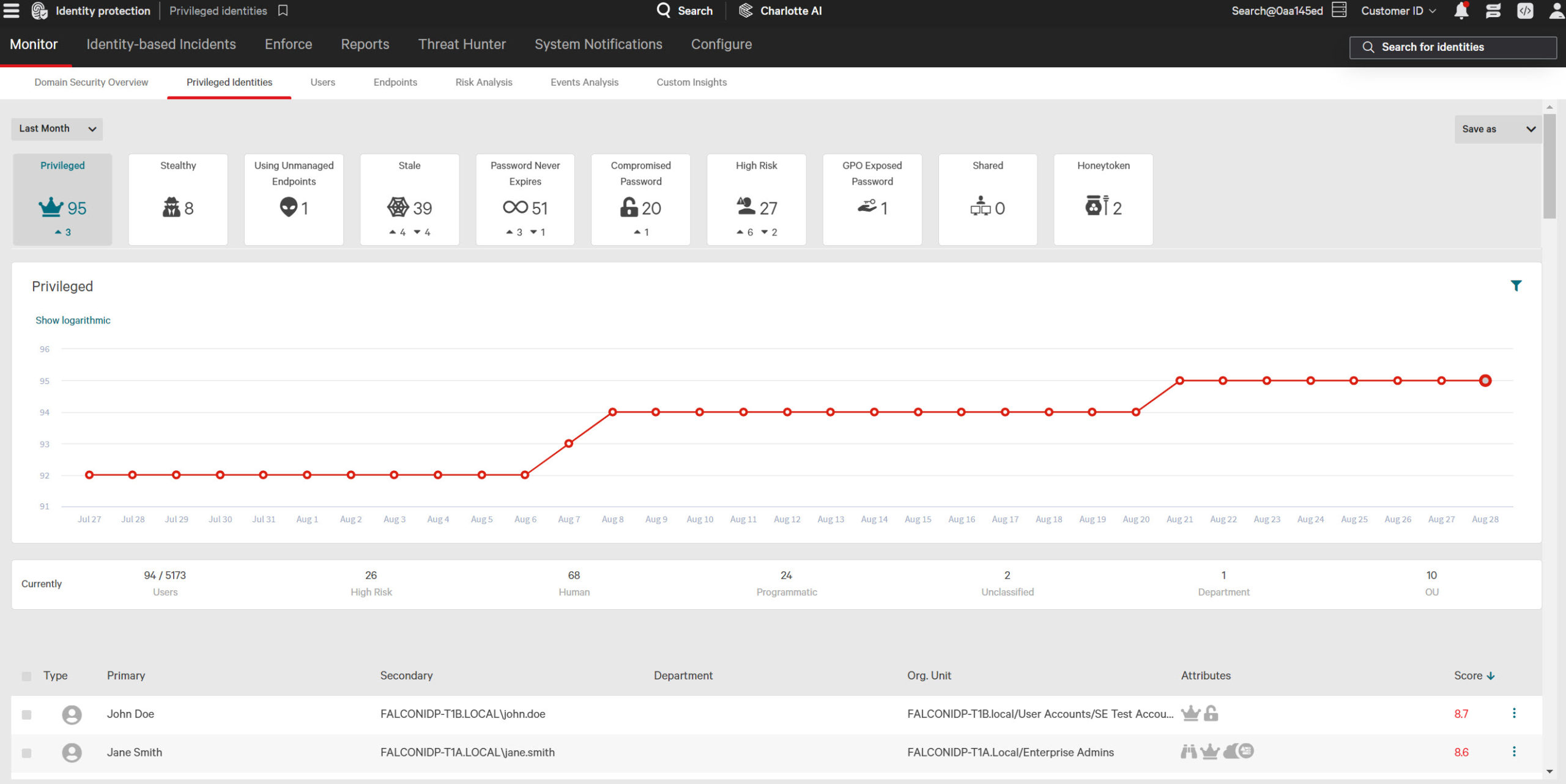Open the code developer tools icon
This screenshot has height=784, width=1566.
pos(1525,10)
